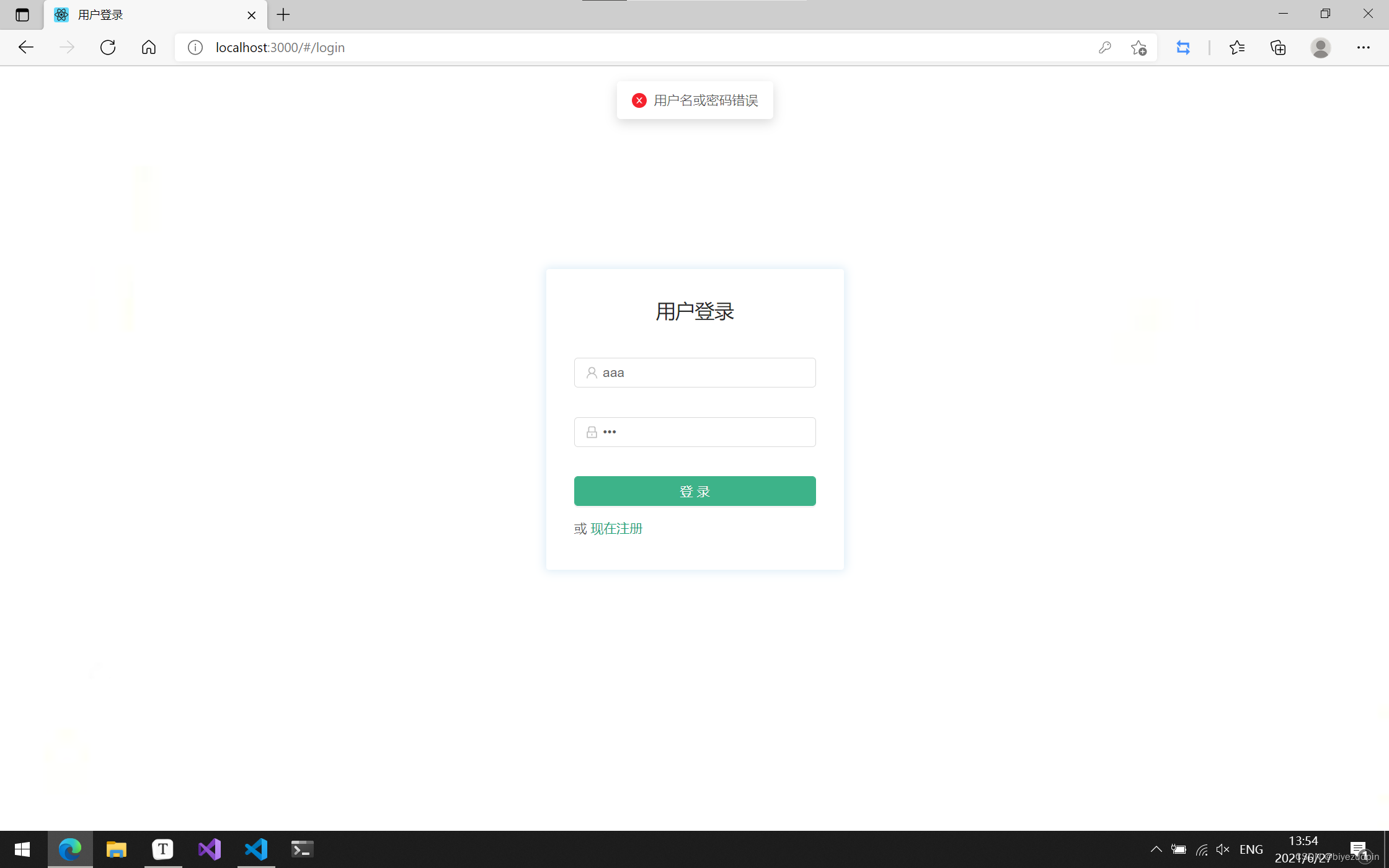Open site information for localhost
The width and height of the screenshot is (1389, 868).
tap(195, 47)
